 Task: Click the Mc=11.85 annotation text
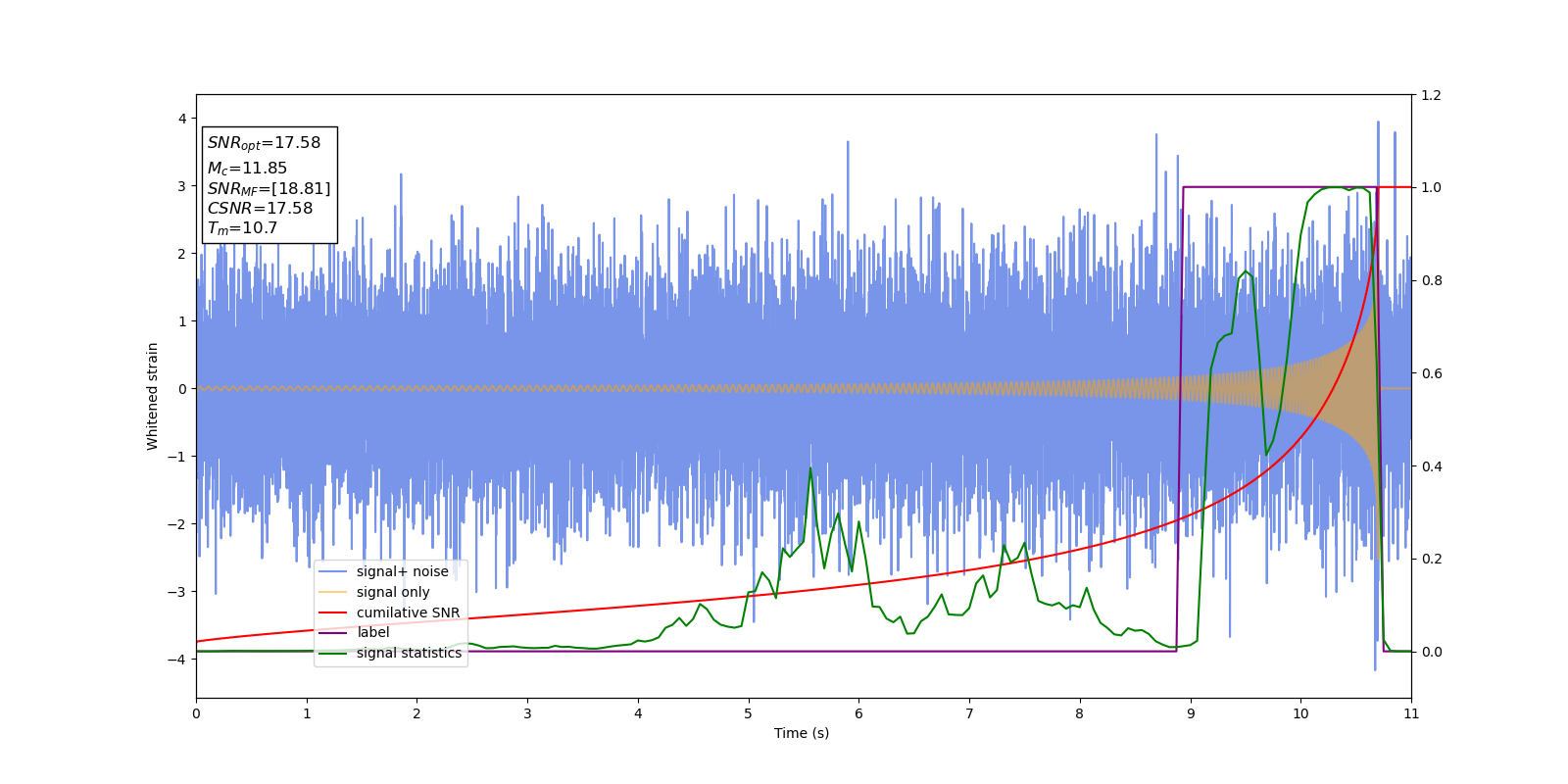(x=247, y=169)
